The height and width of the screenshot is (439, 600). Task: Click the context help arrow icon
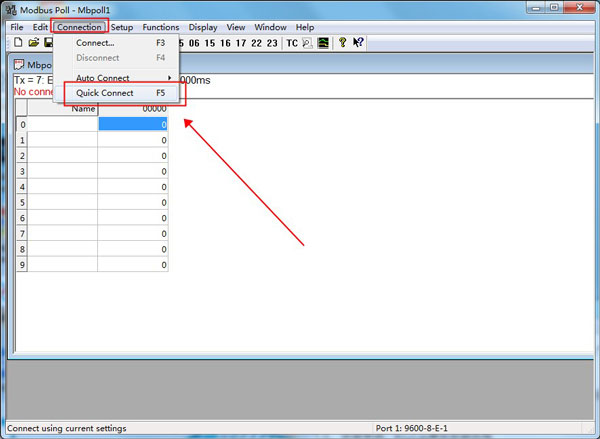pyautogui.click(x=358, y=43)
